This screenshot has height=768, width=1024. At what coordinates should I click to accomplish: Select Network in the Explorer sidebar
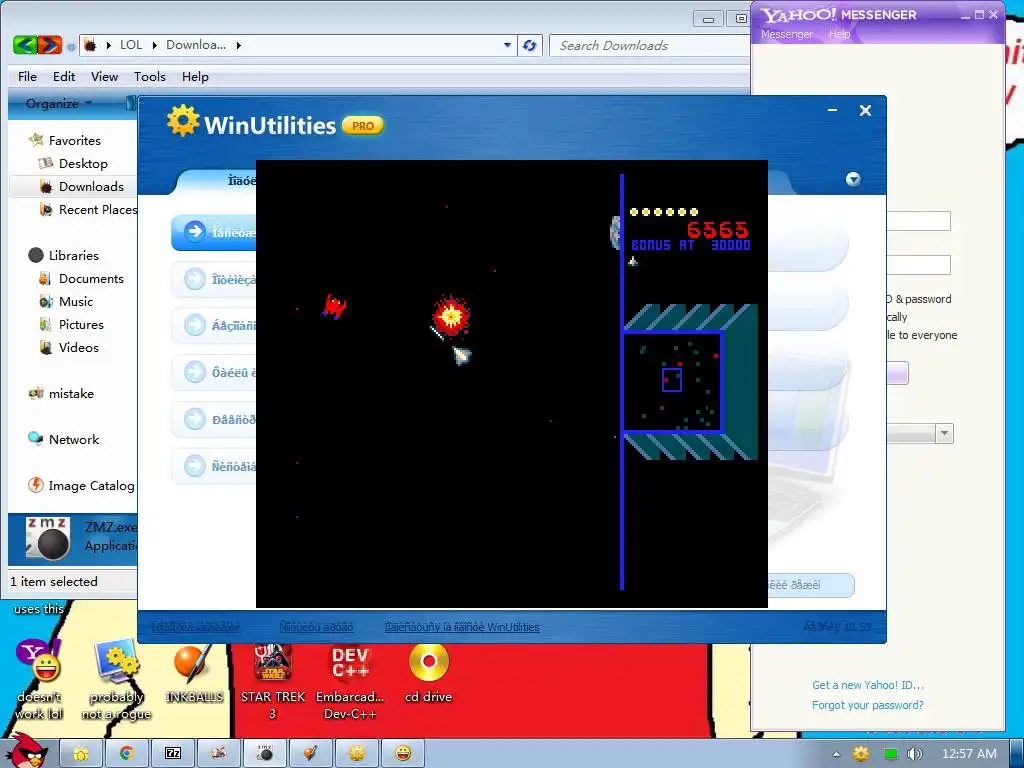pos(74,440)
